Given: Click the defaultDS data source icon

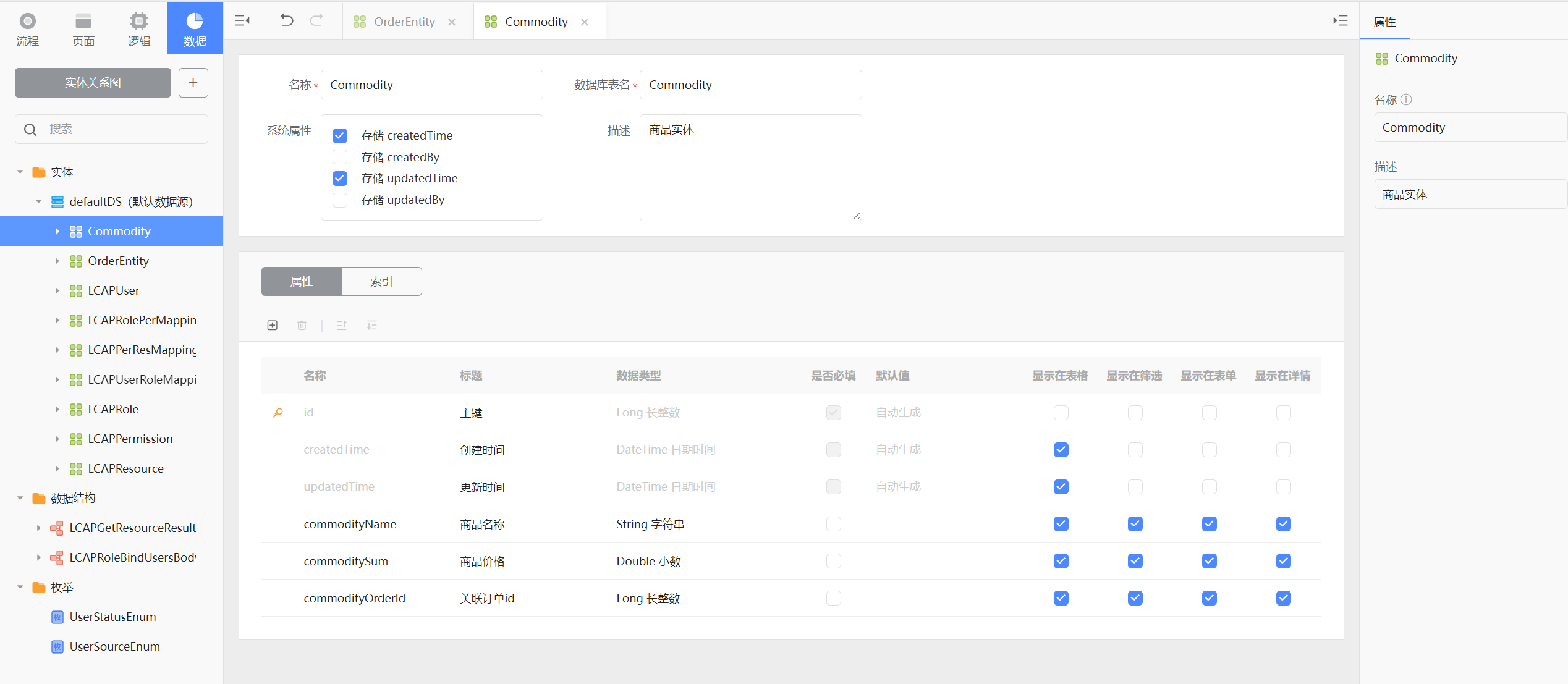Looking at the screenshot, I should [x=57, y=201].
